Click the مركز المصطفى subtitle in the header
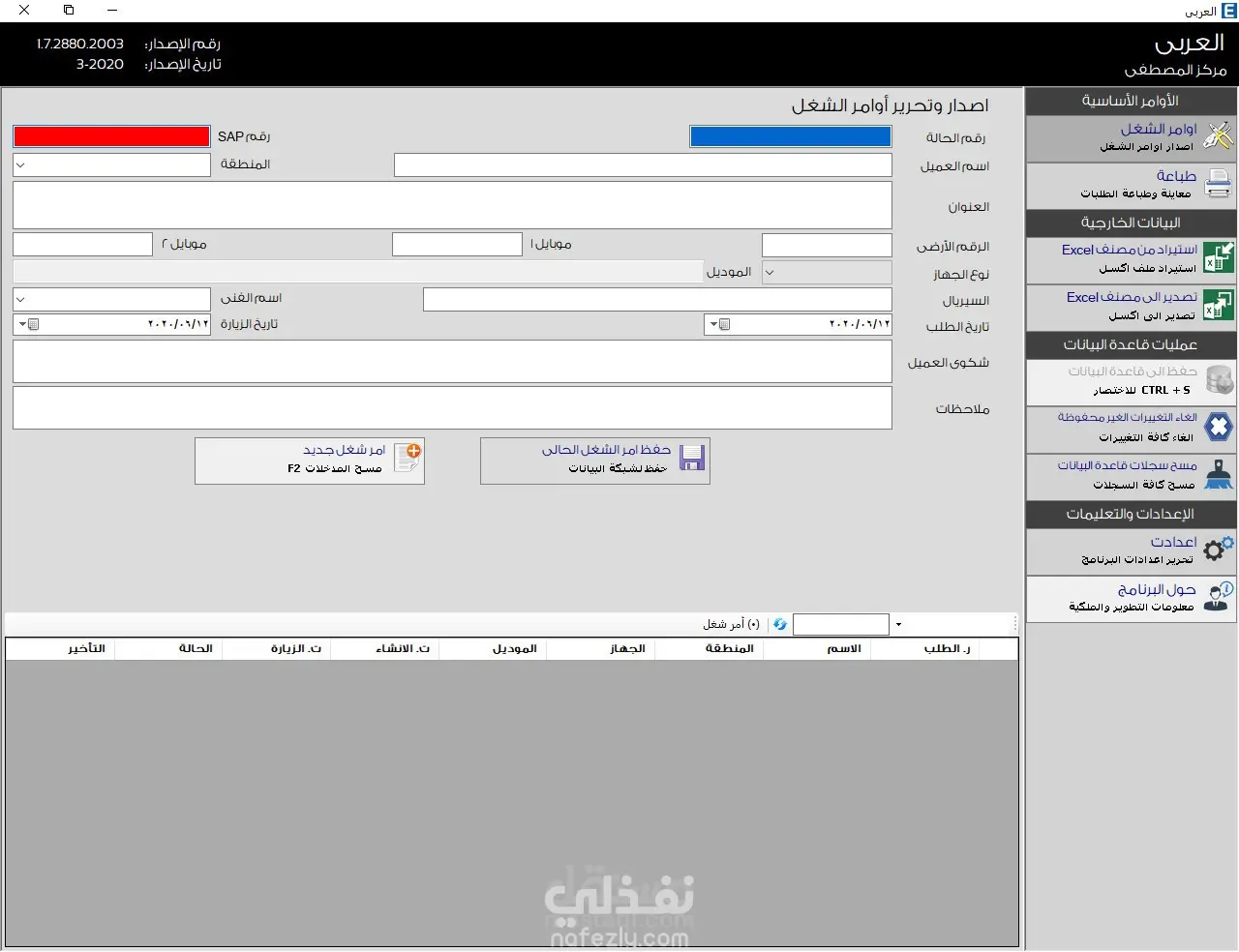Screen dimensions: 1239x952 tap(1175, 70)
